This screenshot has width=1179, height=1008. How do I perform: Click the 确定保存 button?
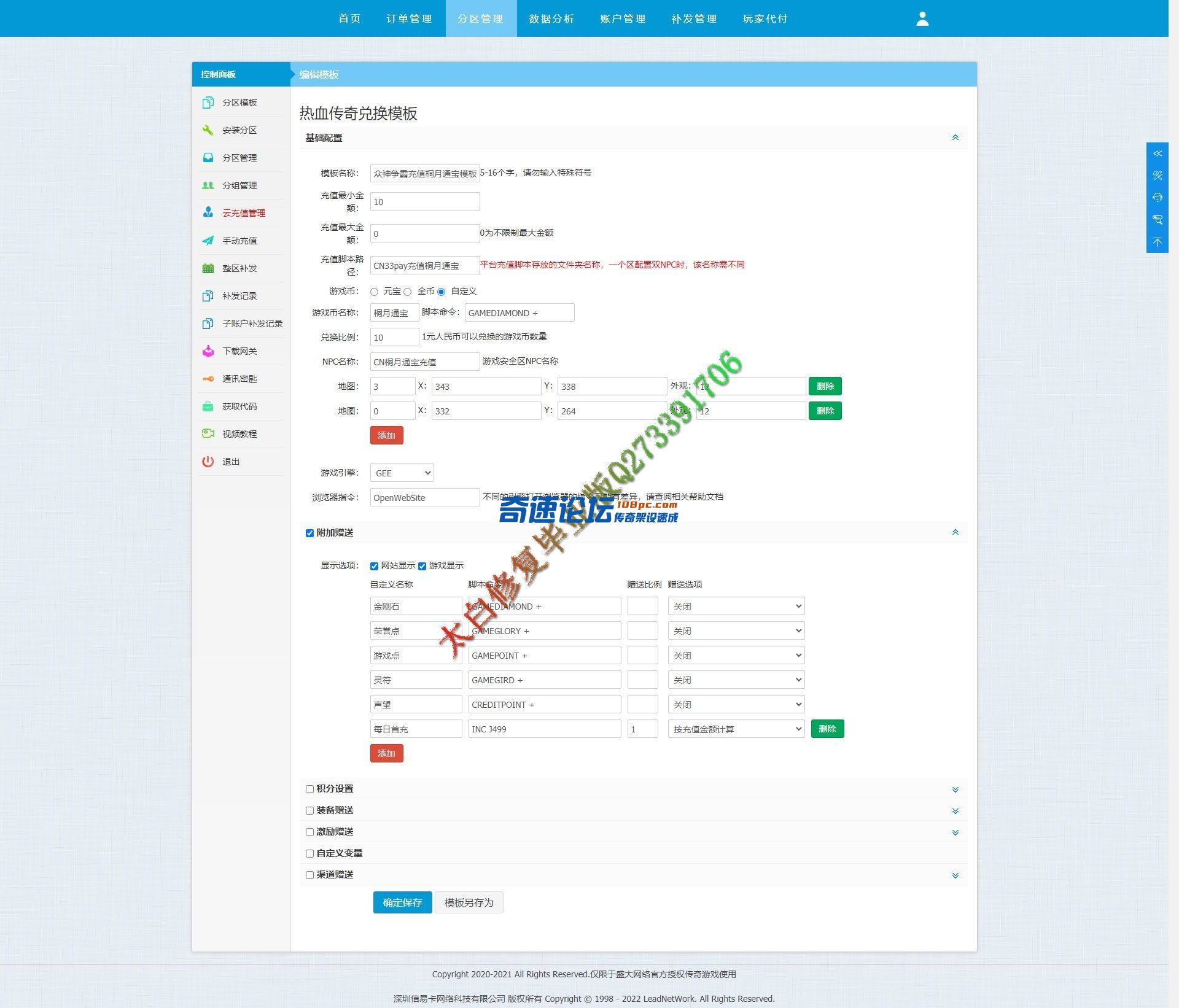(x=402, y=902)
